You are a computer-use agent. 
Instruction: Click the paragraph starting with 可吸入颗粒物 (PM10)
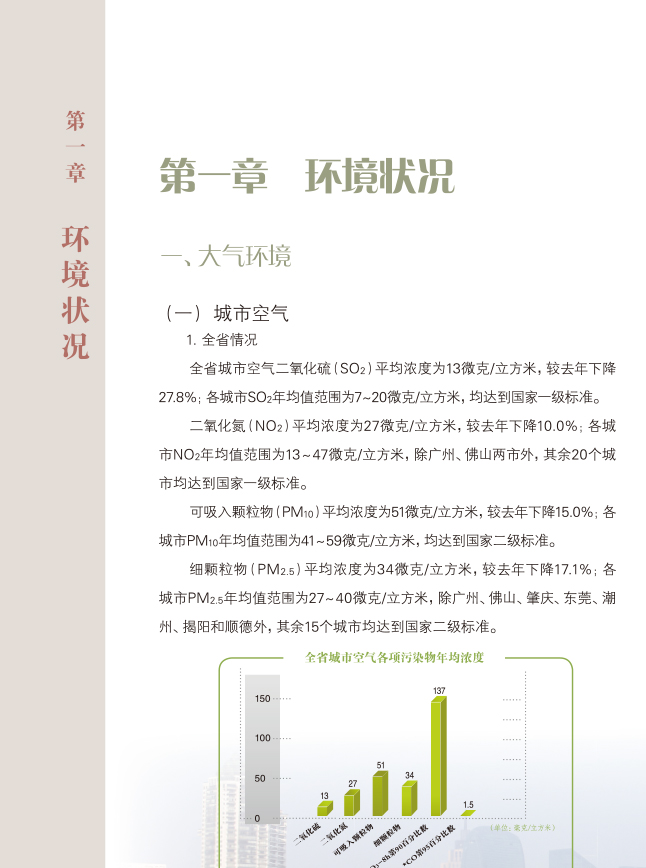click(x=387, y=526)
